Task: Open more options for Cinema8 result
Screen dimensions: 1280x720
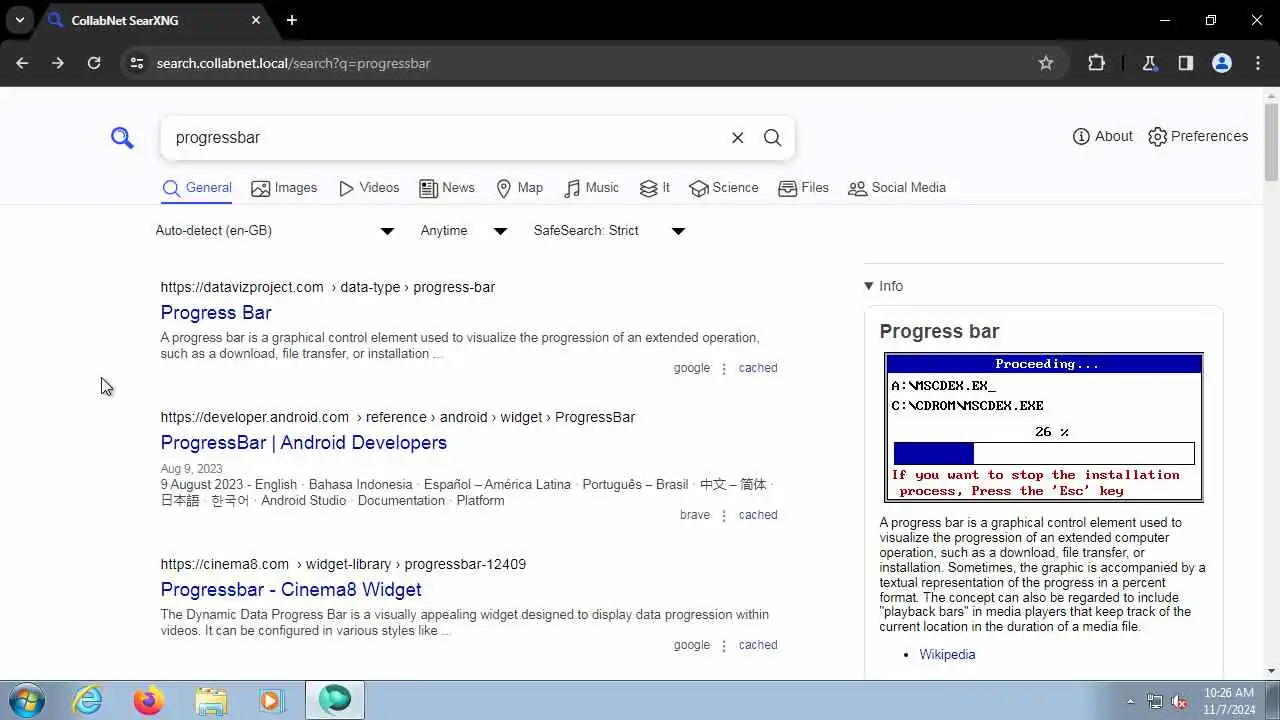Action: [x=724, y=645]
